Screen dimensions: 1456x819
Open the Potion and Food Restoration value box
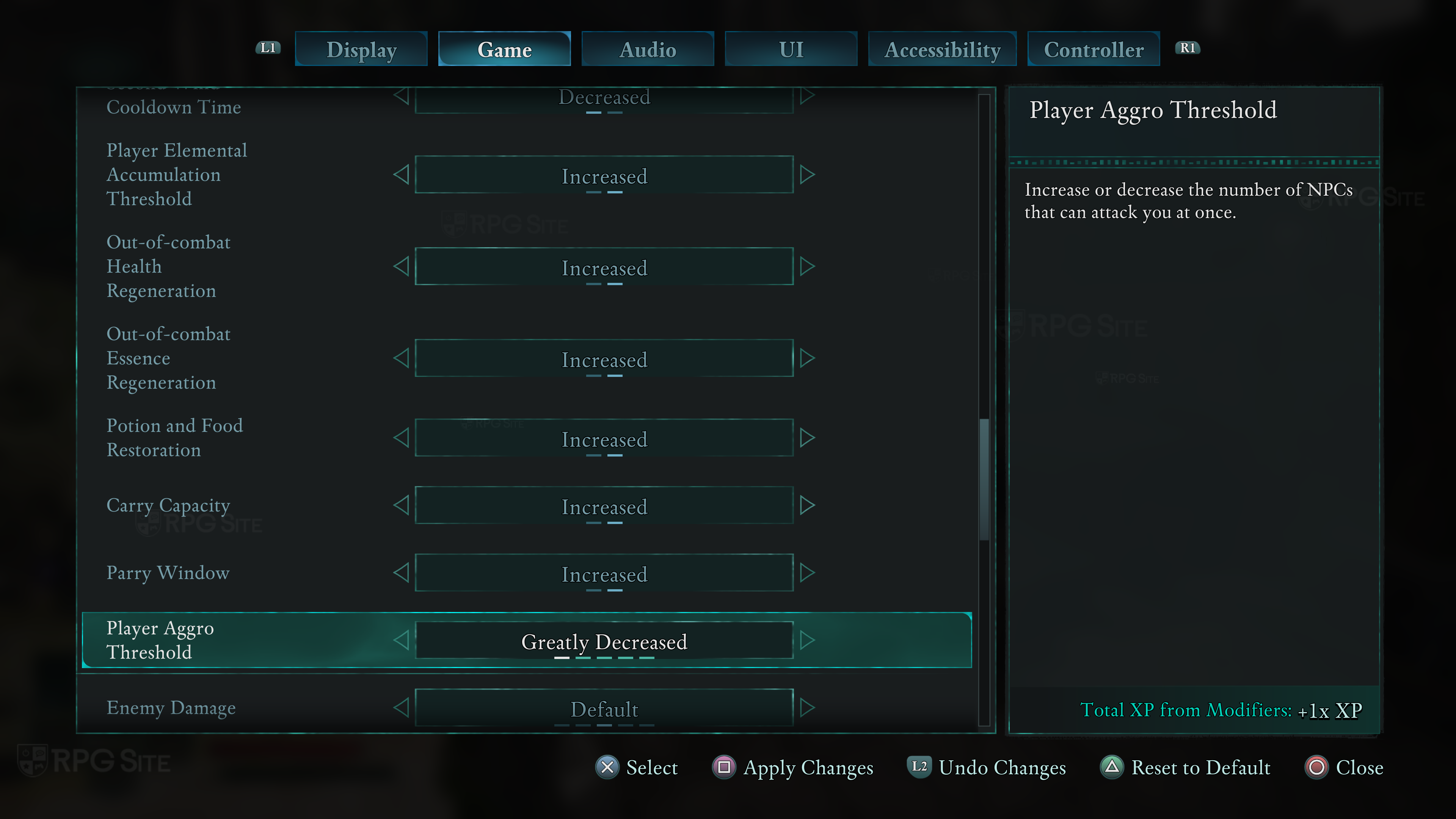tap(604, 438)
